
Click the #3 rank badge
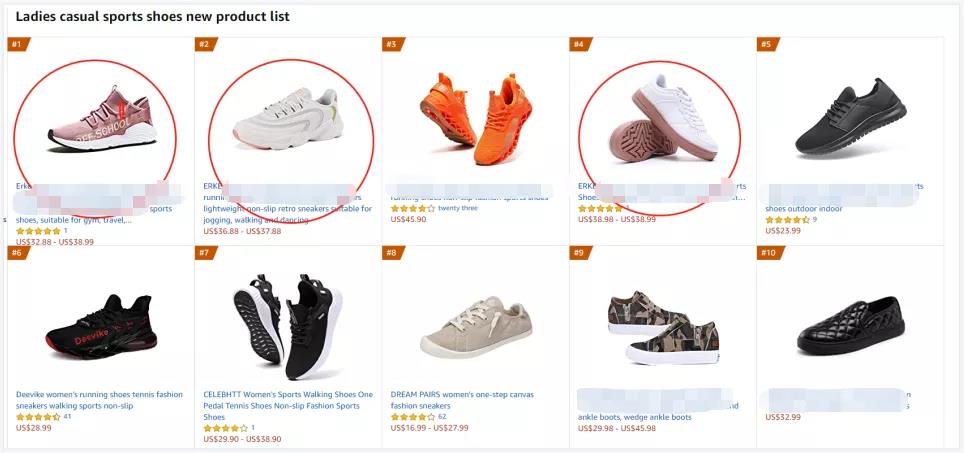pyautogui.click(x=392, y=44)
